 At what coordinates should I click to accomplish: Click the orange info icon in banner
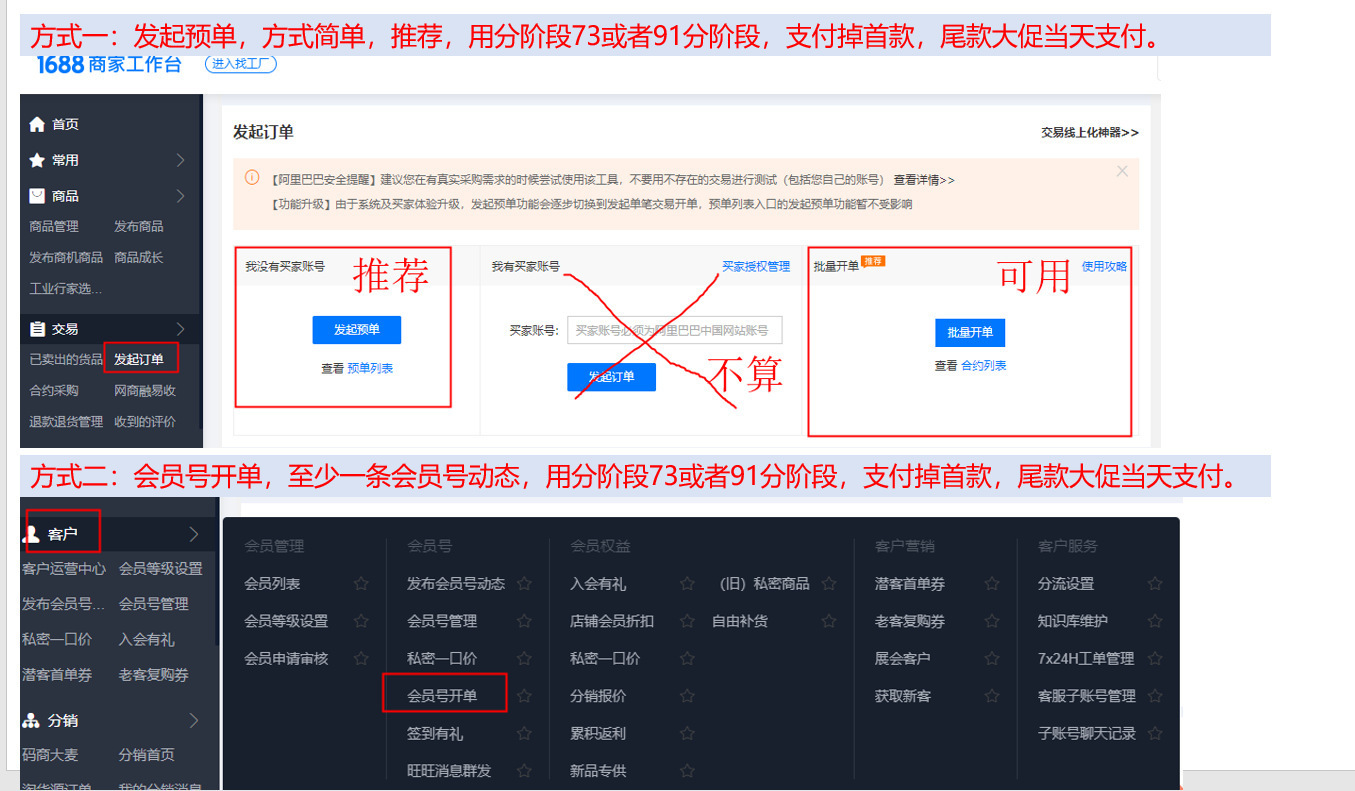tap(251, 178)
